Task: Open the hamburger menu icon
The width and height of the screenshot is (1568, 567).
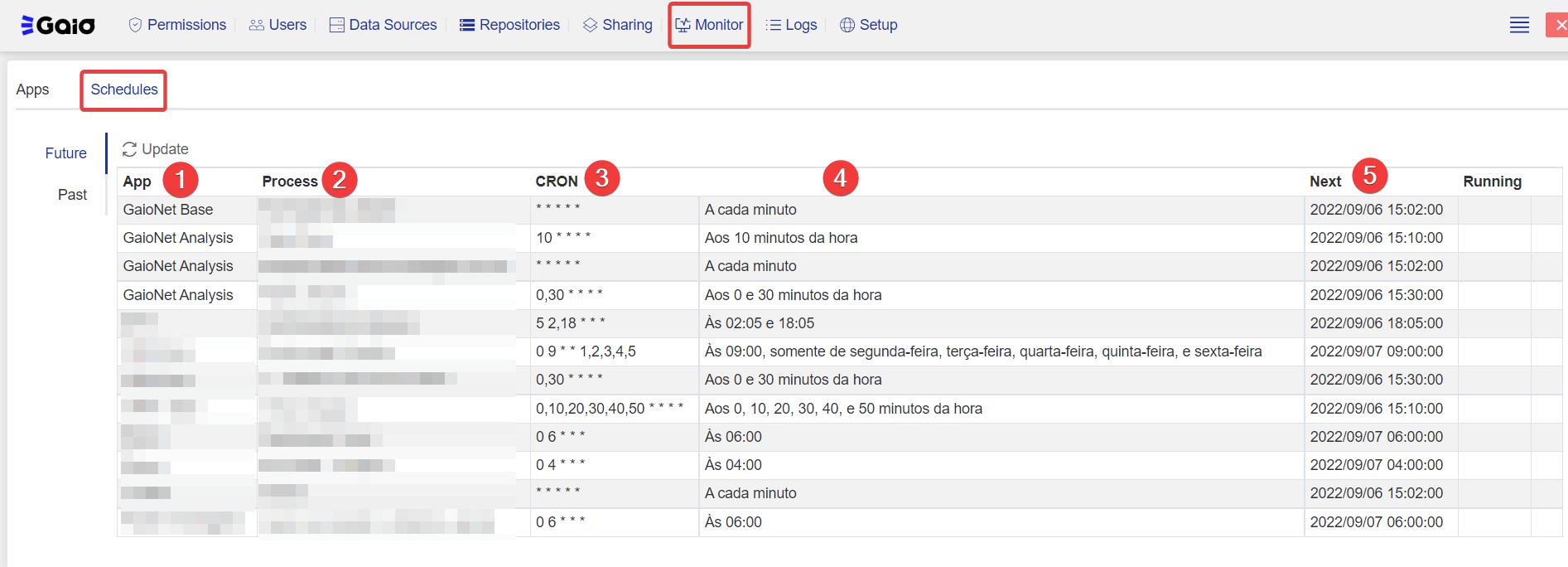Action: click(1519, 25)
